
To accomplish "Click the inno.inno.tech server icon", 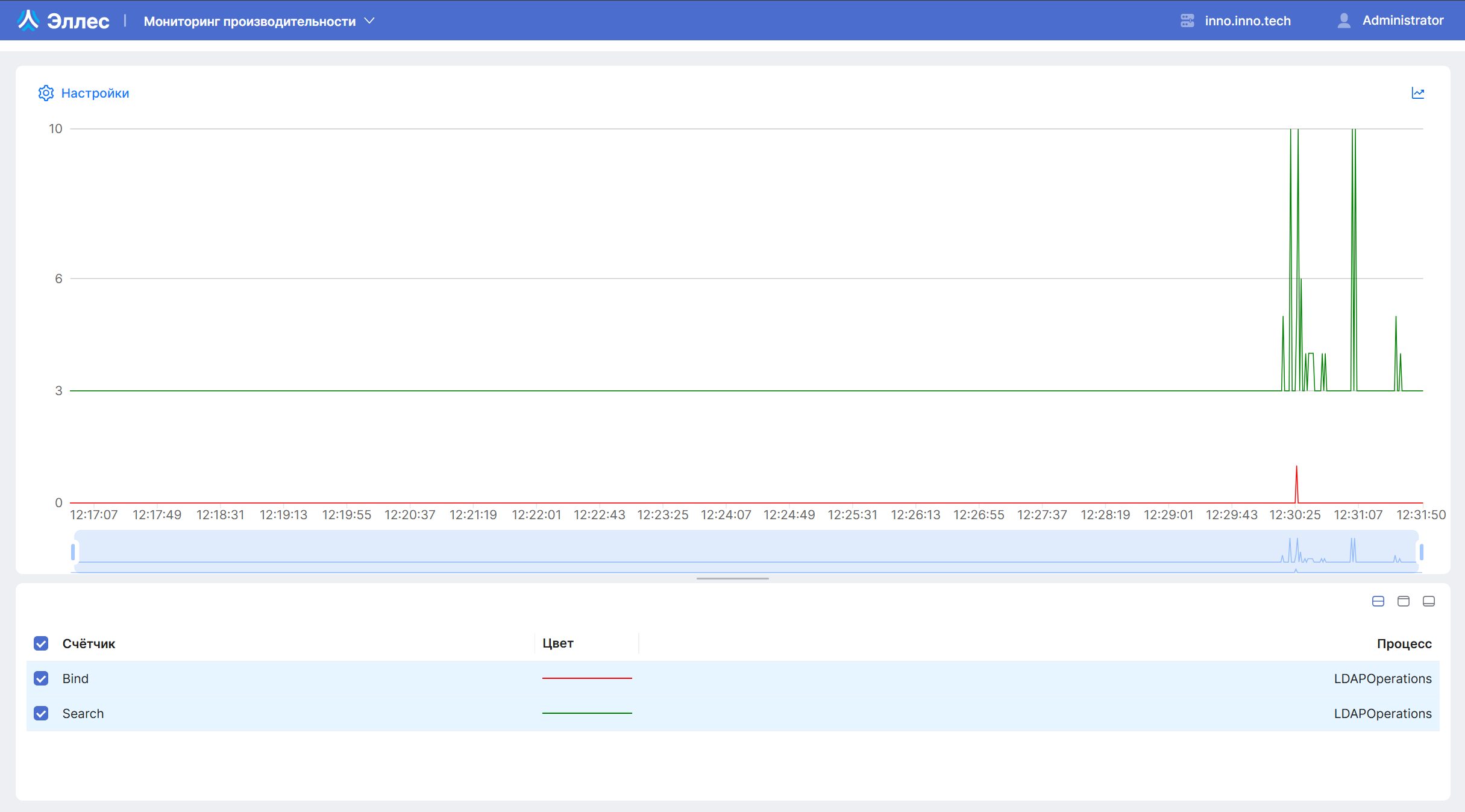I will tap(1187, 20).
